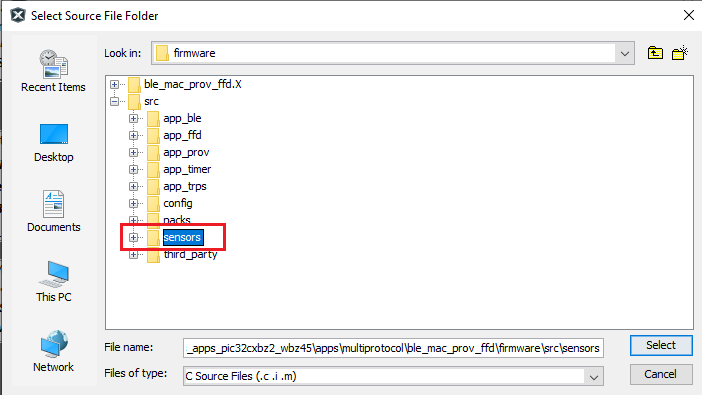Screen dimensions: 702x395
Task: Click the File name path field
Action: [x=393, y=348]
